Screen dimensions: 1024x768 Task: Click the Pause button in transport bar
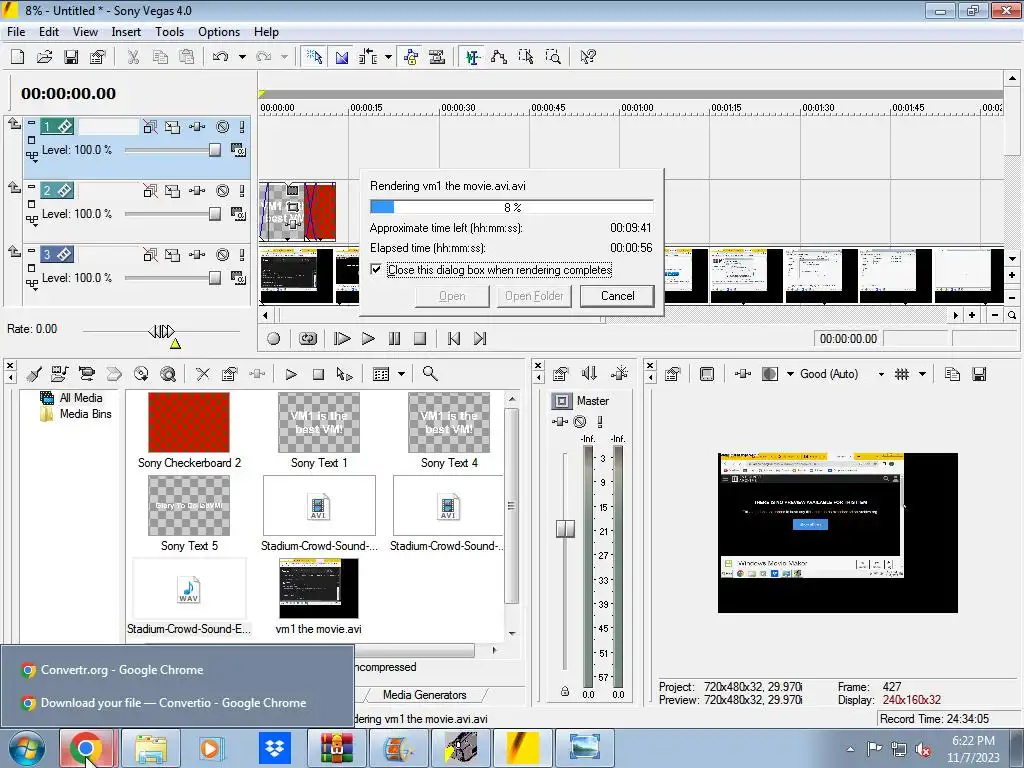tap(394, 338)
